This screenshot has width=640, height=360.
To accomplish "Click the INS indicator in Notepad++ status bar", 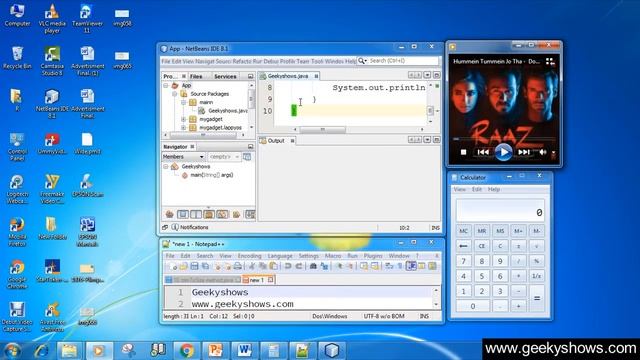I will click(424, 316).
